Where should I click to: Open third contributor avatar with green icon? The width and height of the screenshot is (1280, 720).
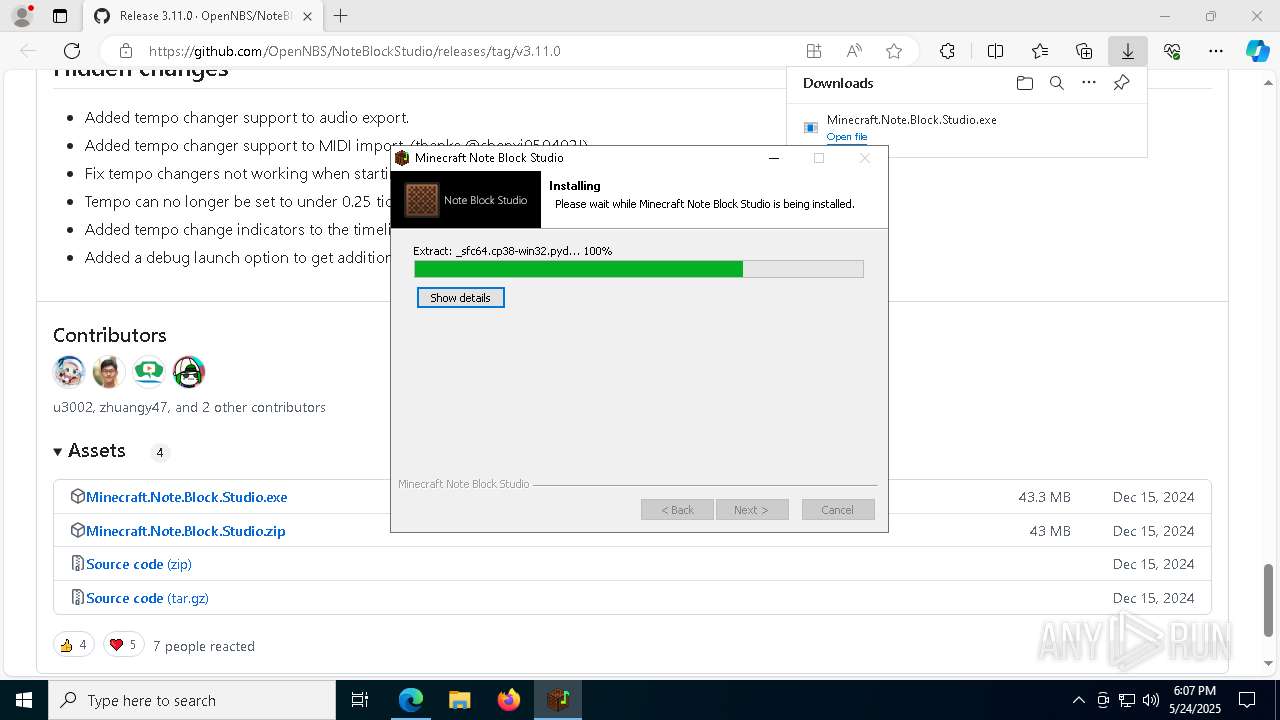pos(149,372)
